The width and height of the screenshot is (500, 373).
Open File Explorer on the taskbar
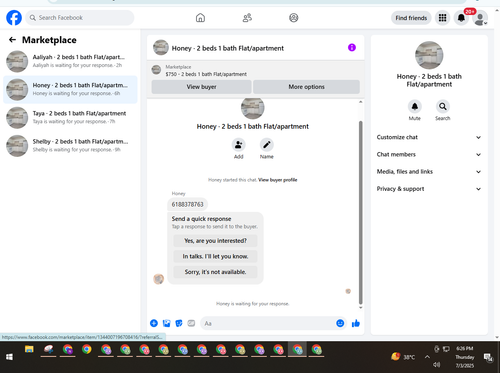(x=29, y=349)
